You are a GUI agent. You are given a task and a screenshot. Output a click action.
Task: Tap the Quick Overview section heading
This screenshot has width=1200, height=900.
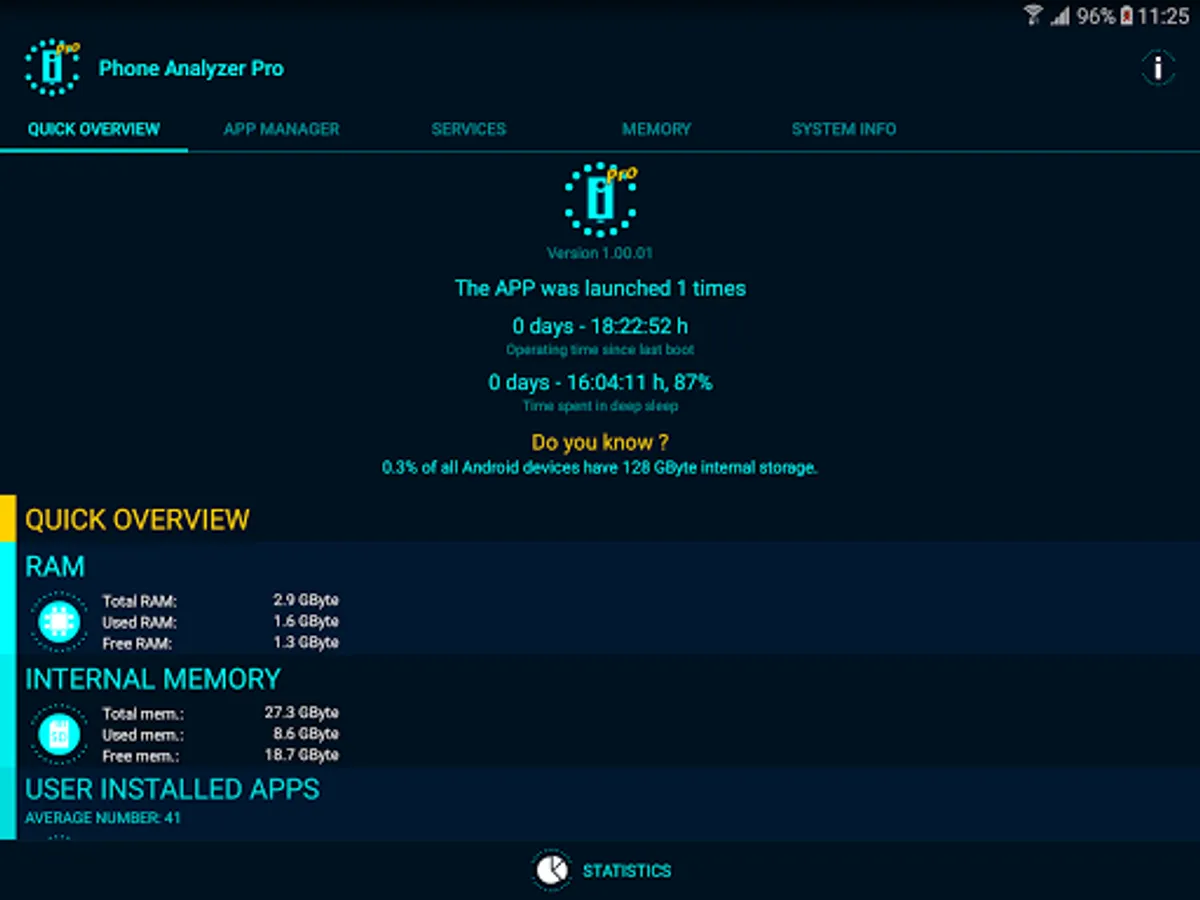[x=137, y=519]
